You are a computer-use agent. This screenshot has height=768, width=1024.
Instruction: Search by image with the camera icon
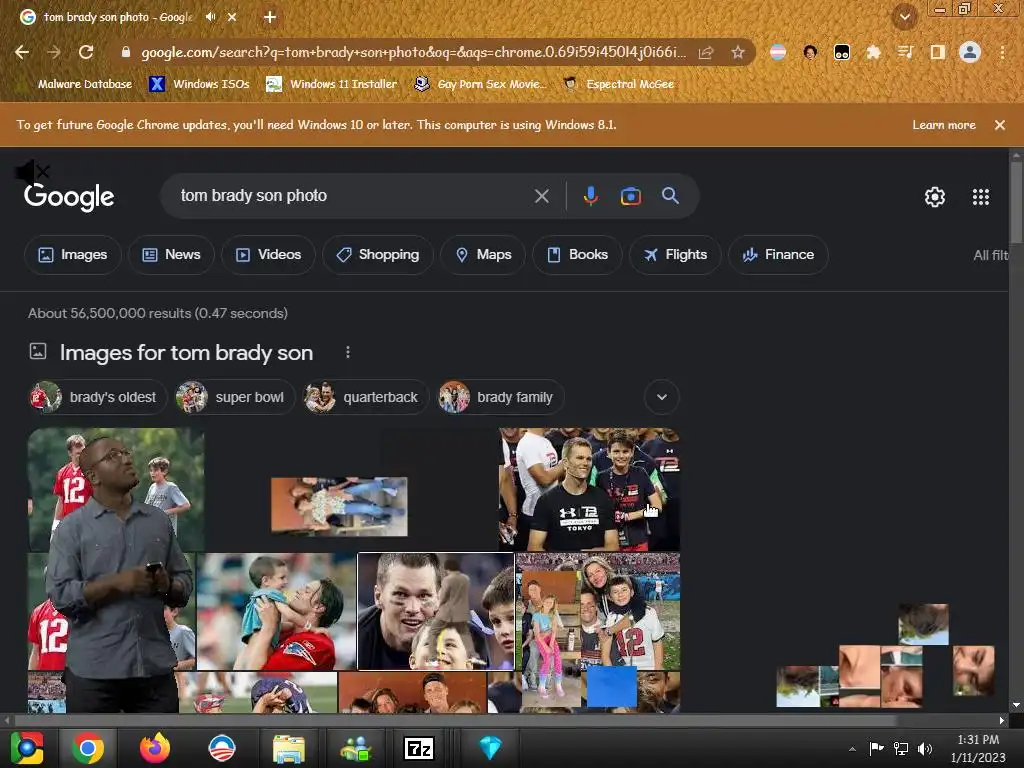(630, 196)
